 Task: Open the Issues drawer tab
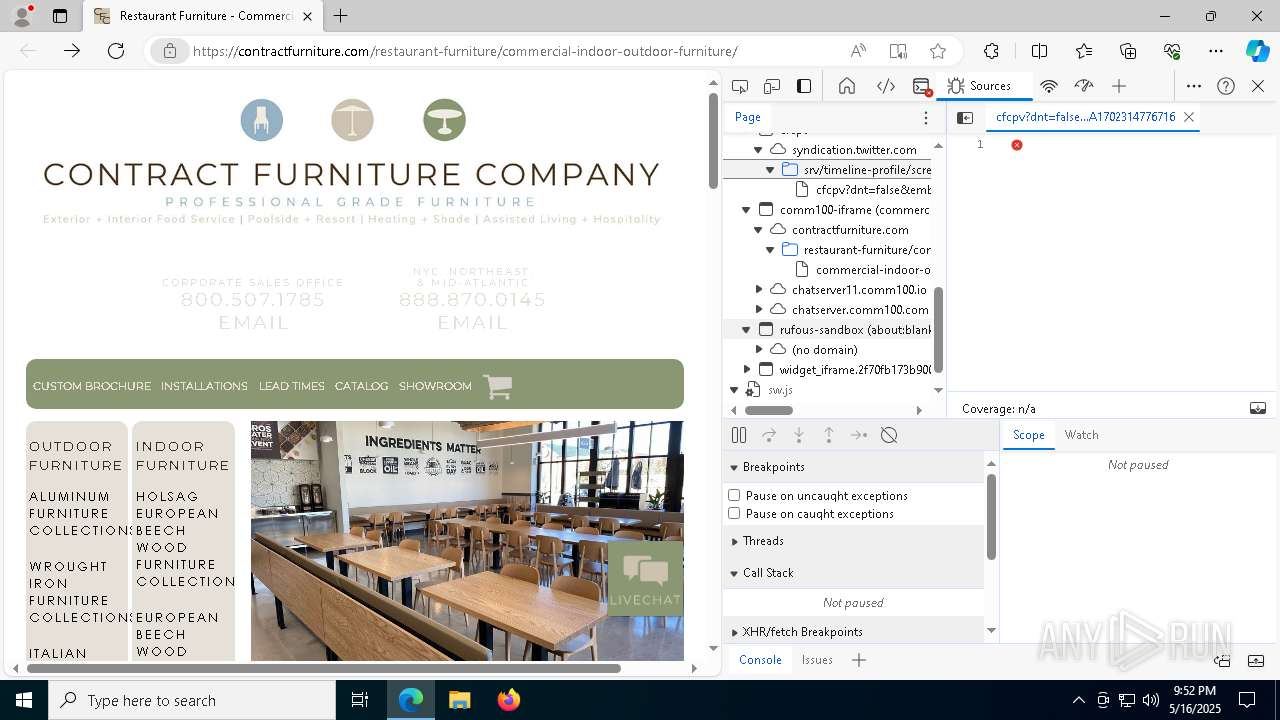[x=817, y=660]
